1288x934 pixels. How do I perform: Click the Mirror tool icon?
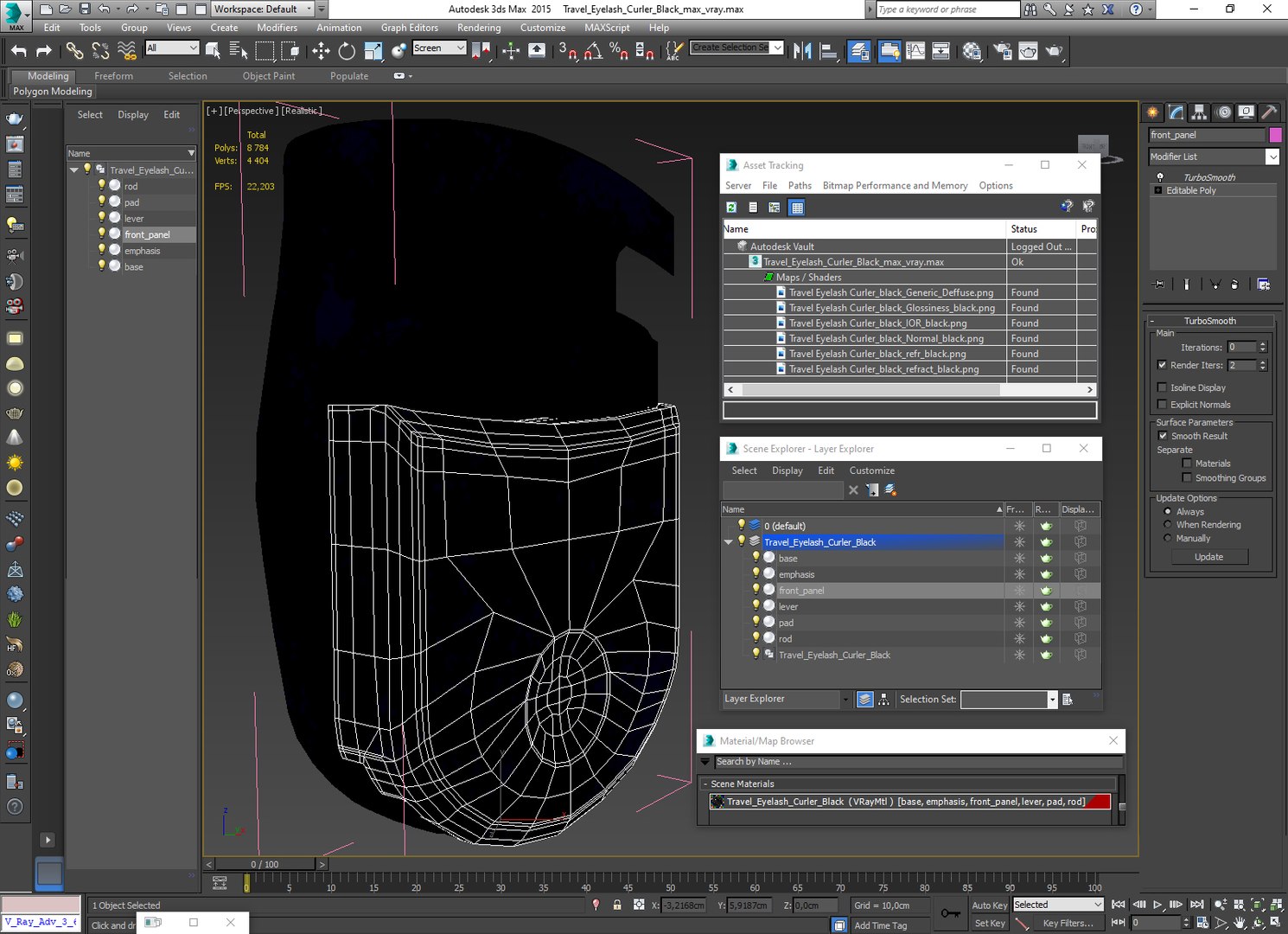(x=802, y=51)
